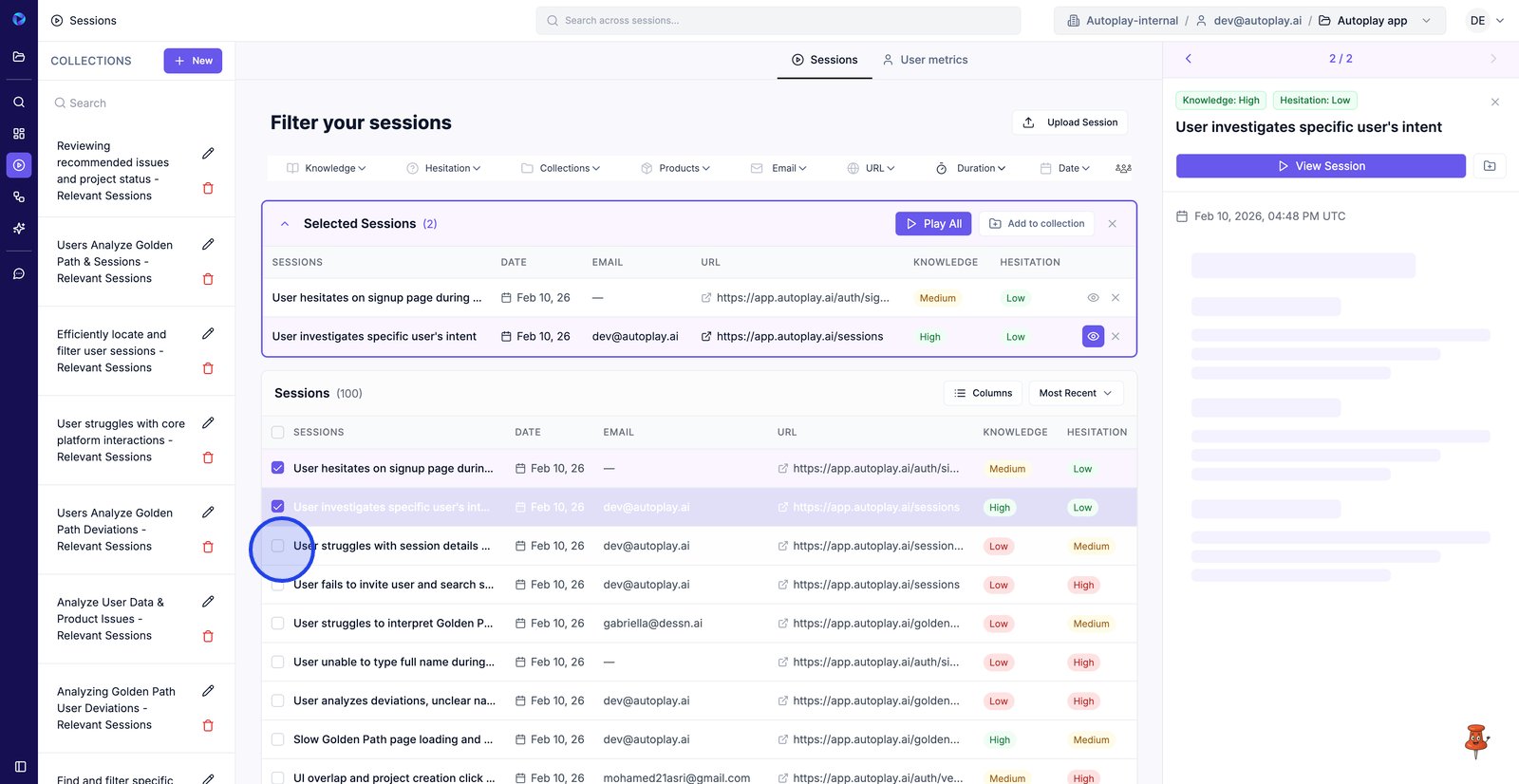Uncheck 'User hesitates on signup page' checkbox
Image resolution: width=1519 pixels, height=784 pixels.
tap(278, 468)
